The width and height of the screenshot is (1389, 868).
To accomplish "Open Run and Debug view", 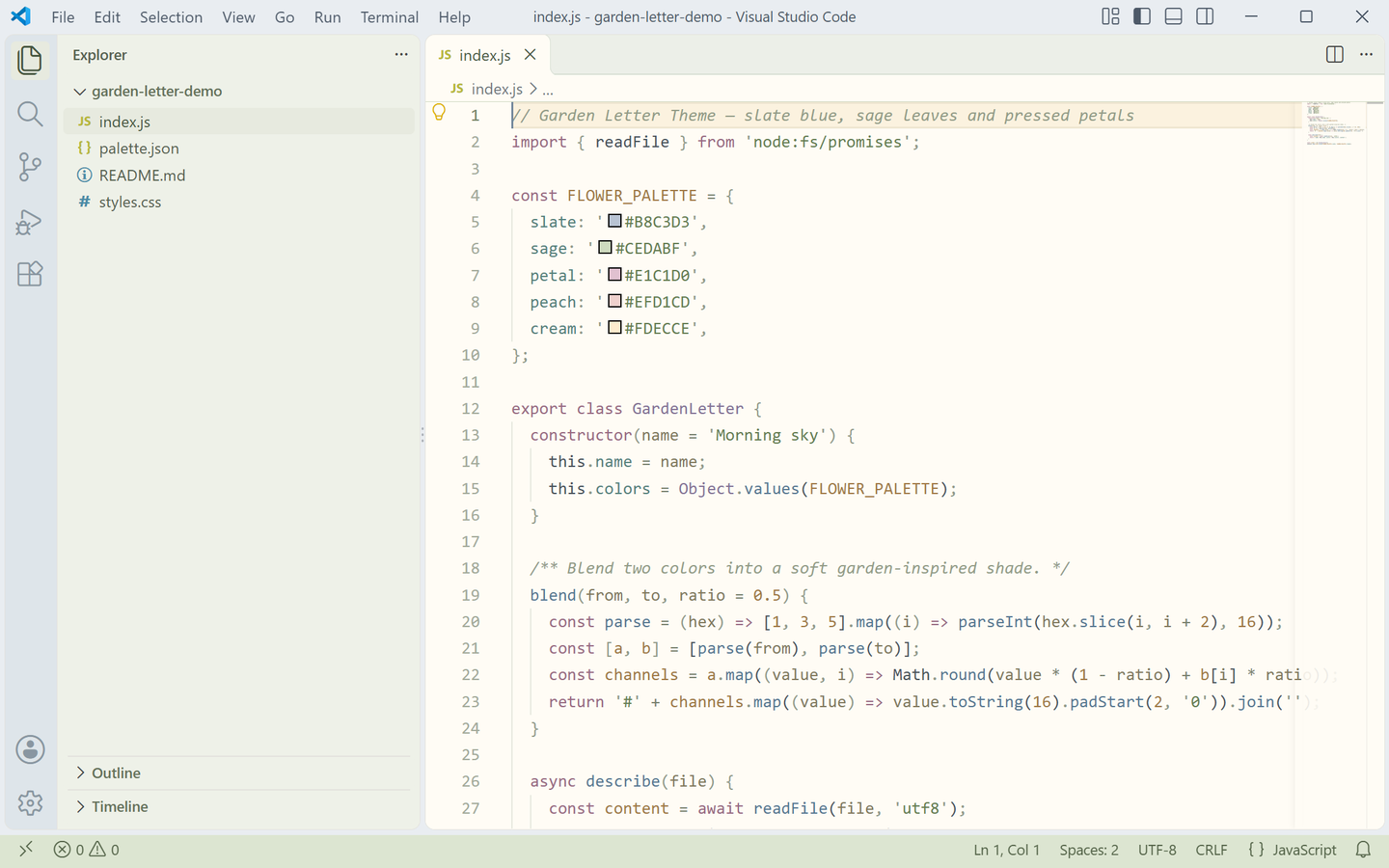I will tap(30, 222).
